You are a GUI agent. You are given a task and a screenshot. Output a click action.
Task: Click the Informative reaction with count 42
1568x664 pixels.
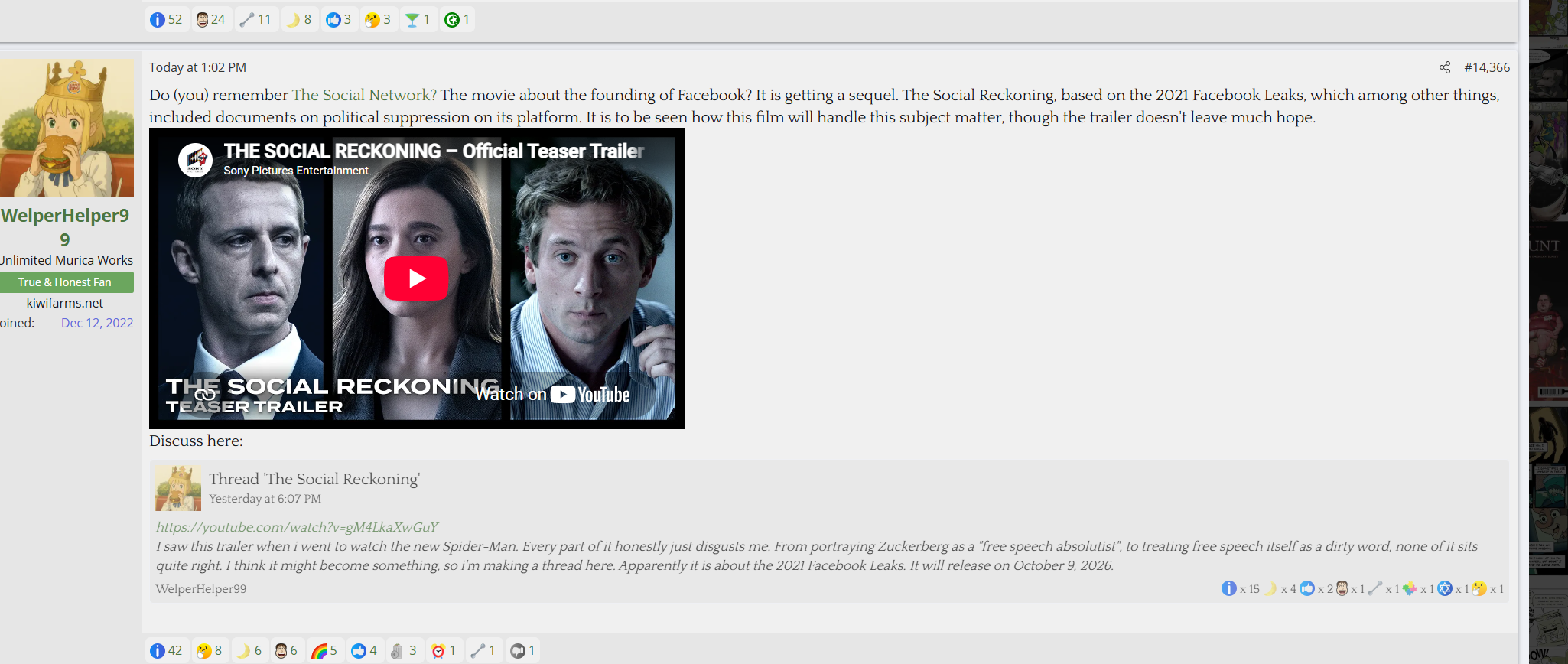tap(166, 650)
